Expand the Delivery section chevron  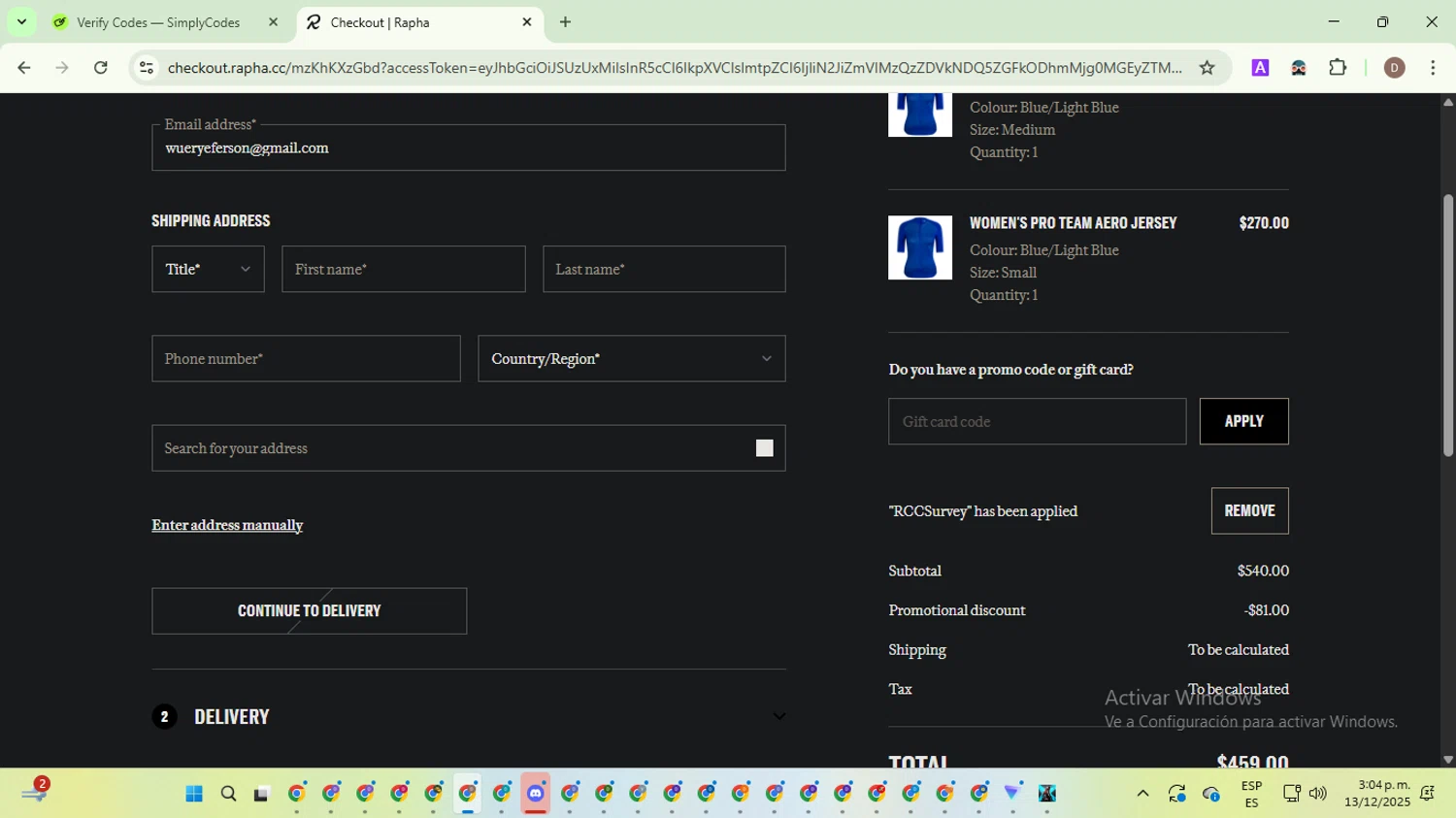[x=778, y=717]
